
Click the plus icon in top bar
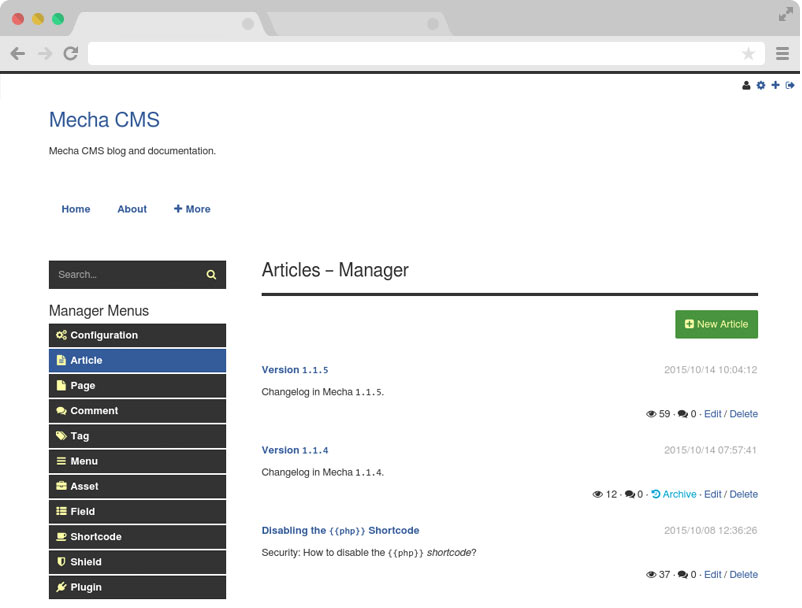point(775,85)
